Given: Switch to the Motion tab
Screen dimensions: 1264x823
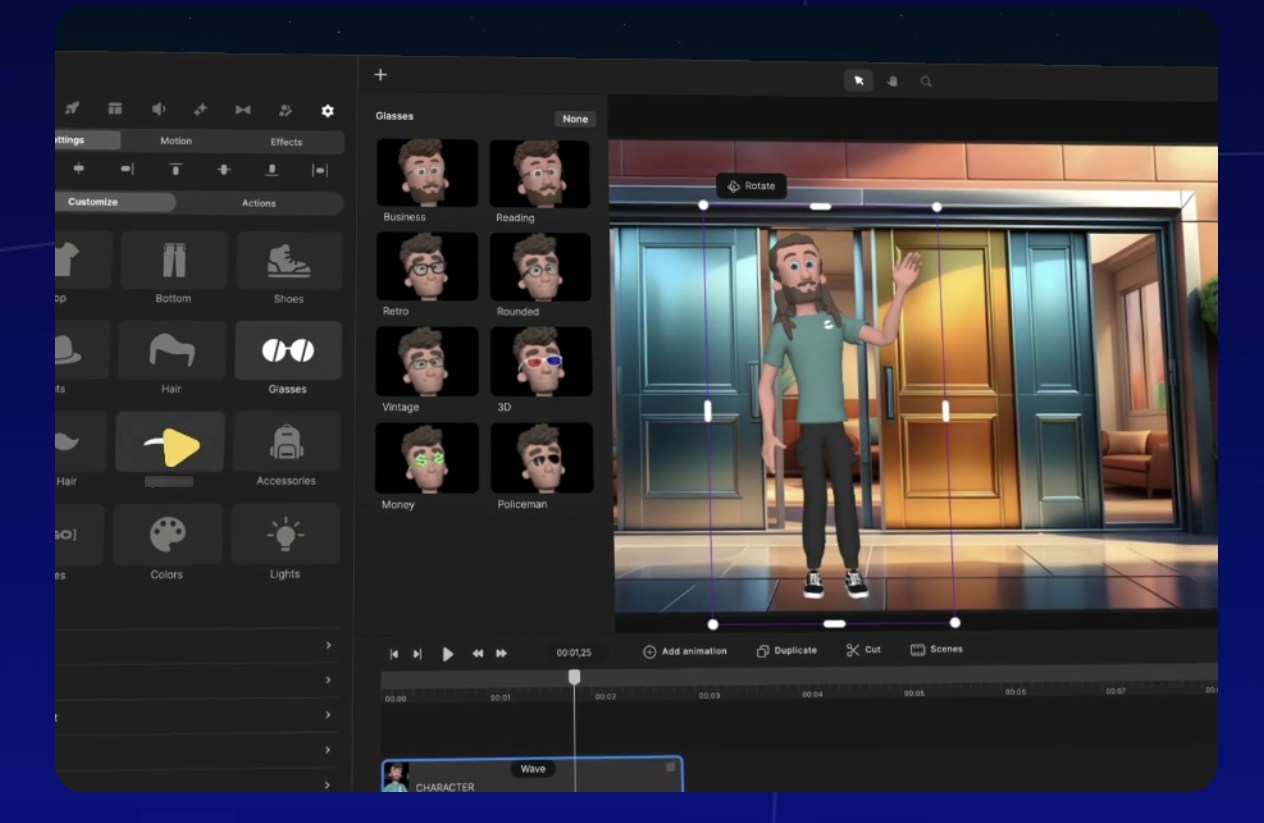Looking at the screenshot, I should click(176, 141).
